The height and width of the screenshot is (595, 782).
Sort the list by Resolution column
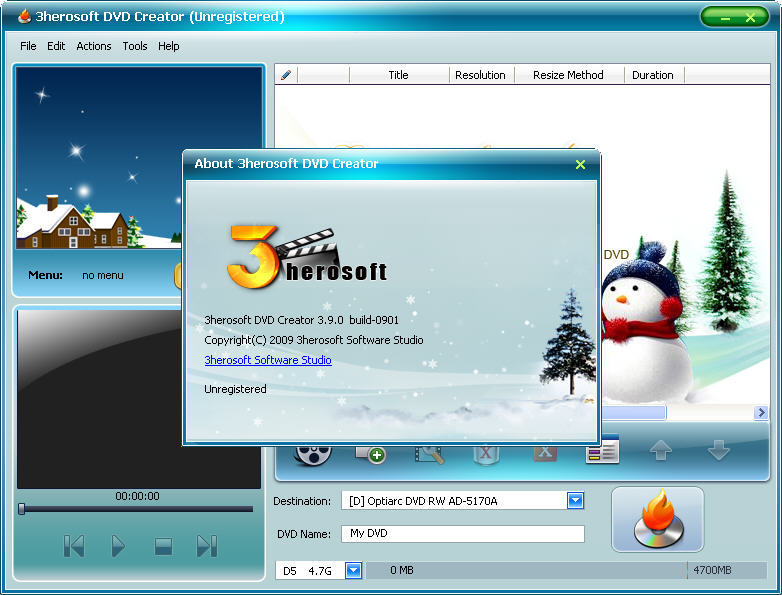click(480, 75)
